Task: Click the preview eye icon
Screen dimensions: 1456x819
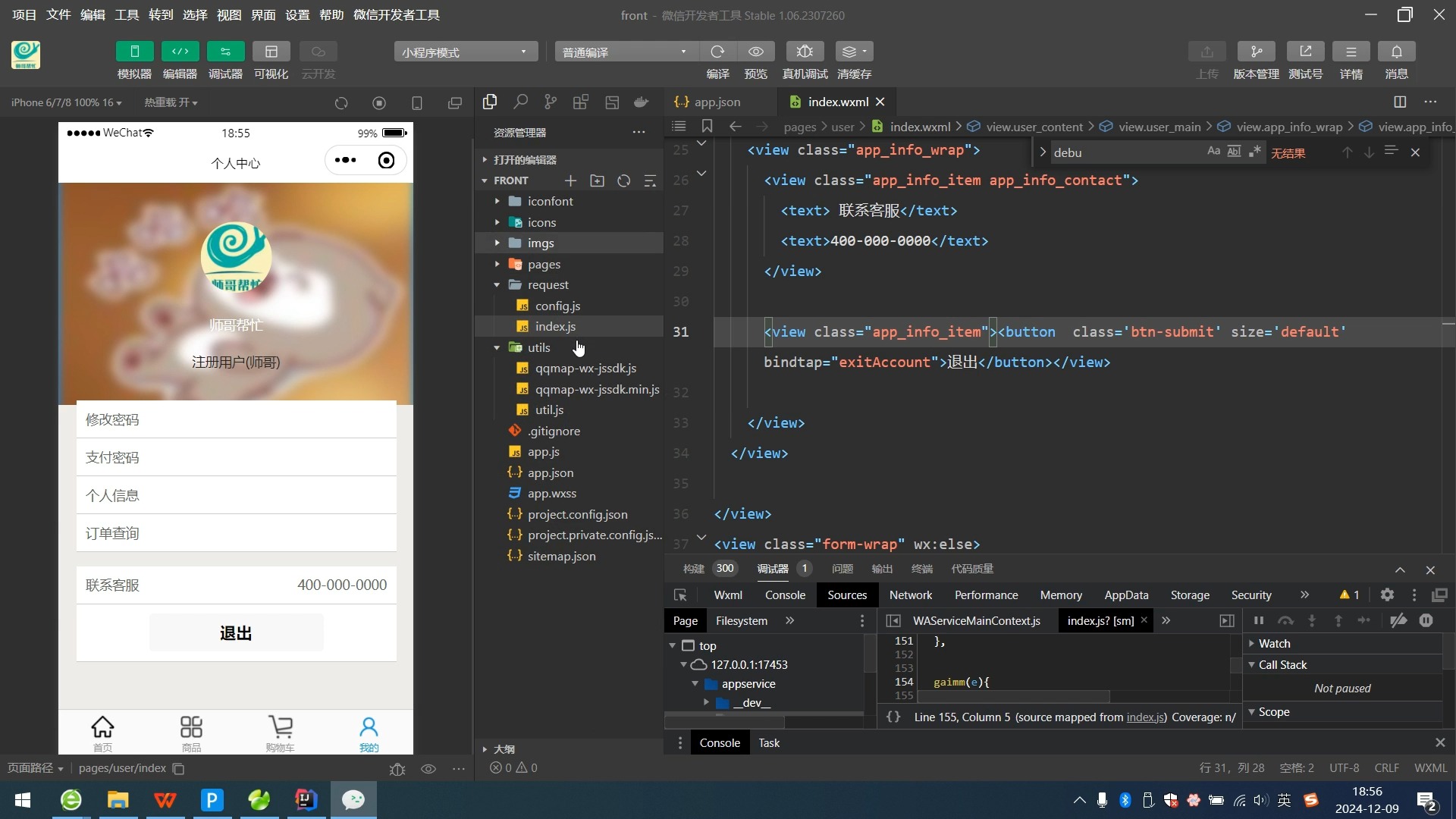Action: (x=755, y=52)
